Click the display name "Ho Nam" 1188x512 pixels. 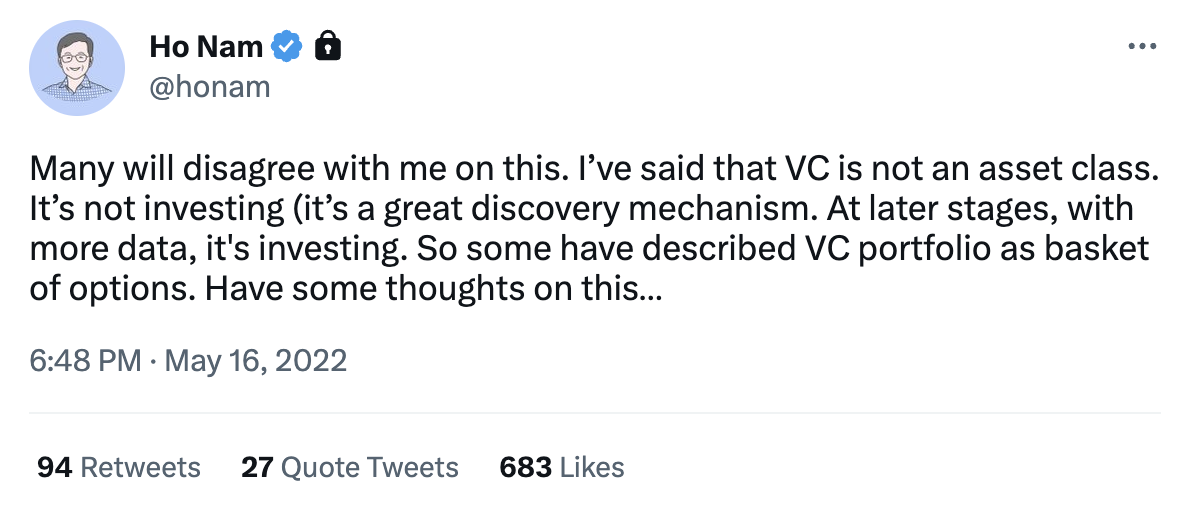click(x=206, y=46)
